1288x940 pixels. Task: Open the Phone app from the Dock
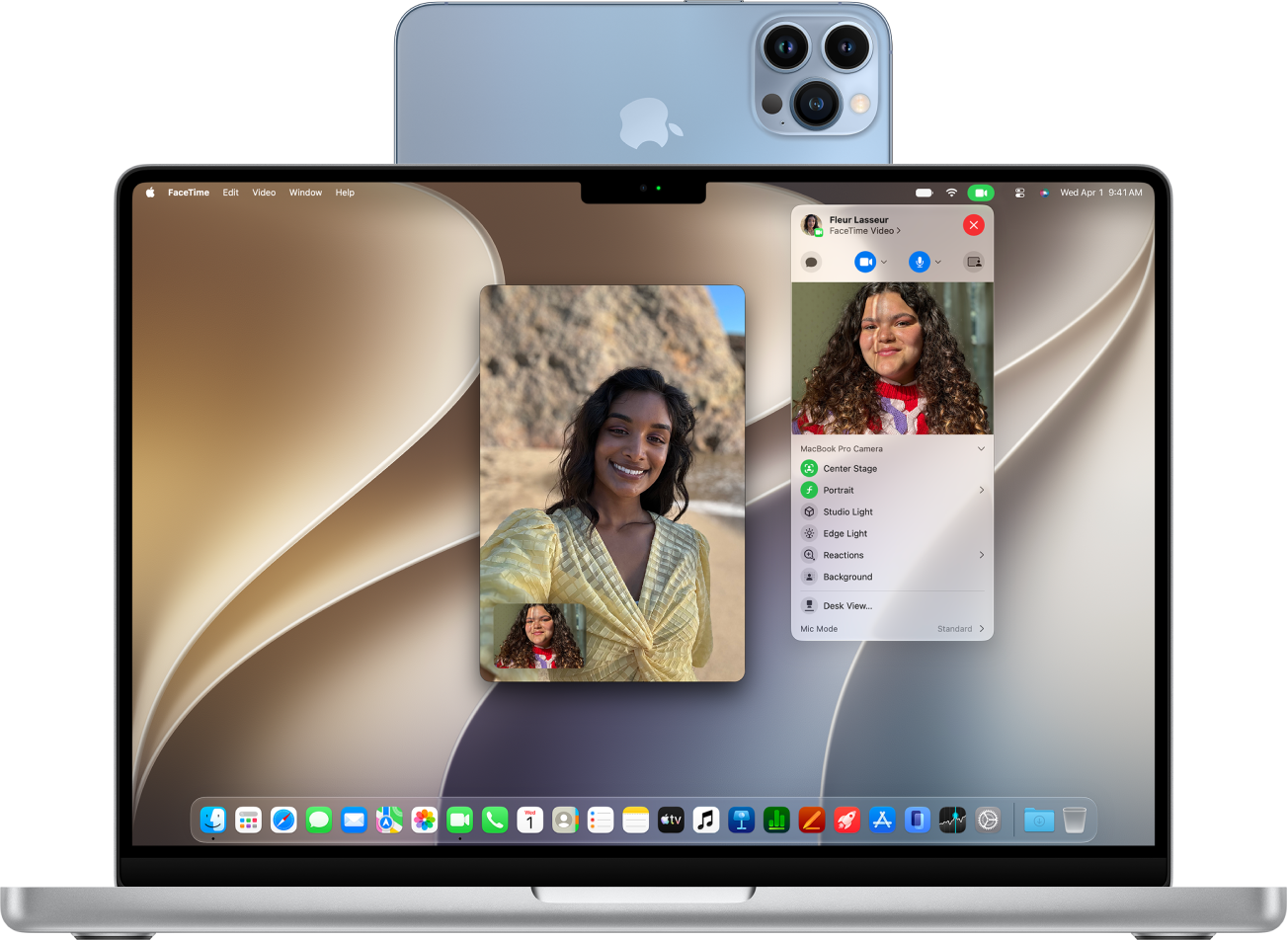point(495,820)
